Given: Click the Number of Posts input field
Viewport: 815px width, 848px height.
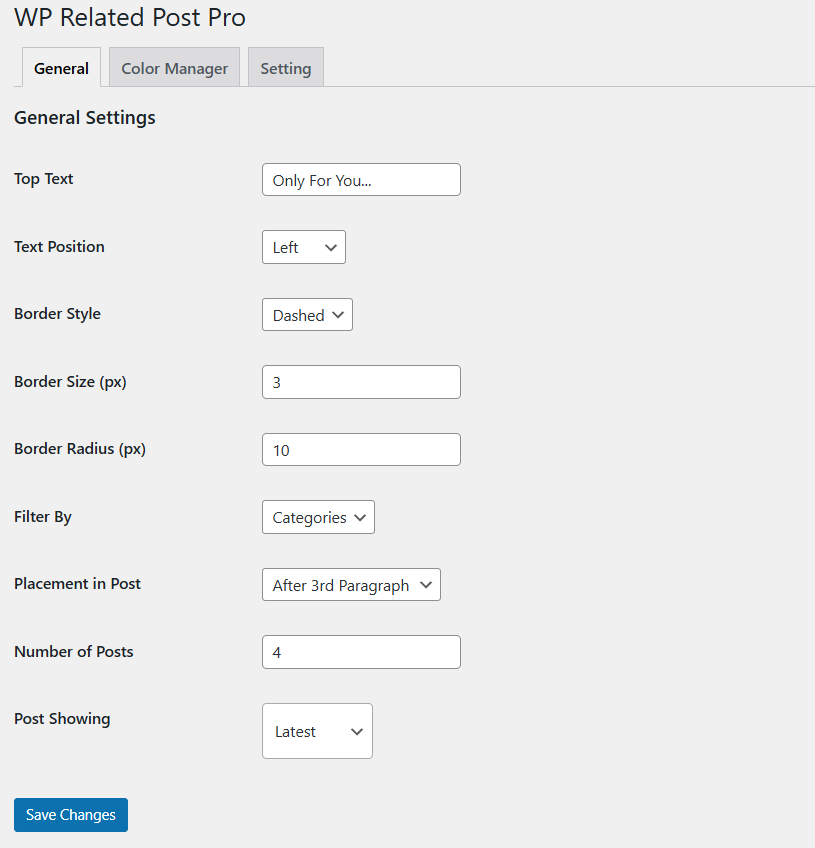Looking at the screenshot, I should tap(360, 652).
